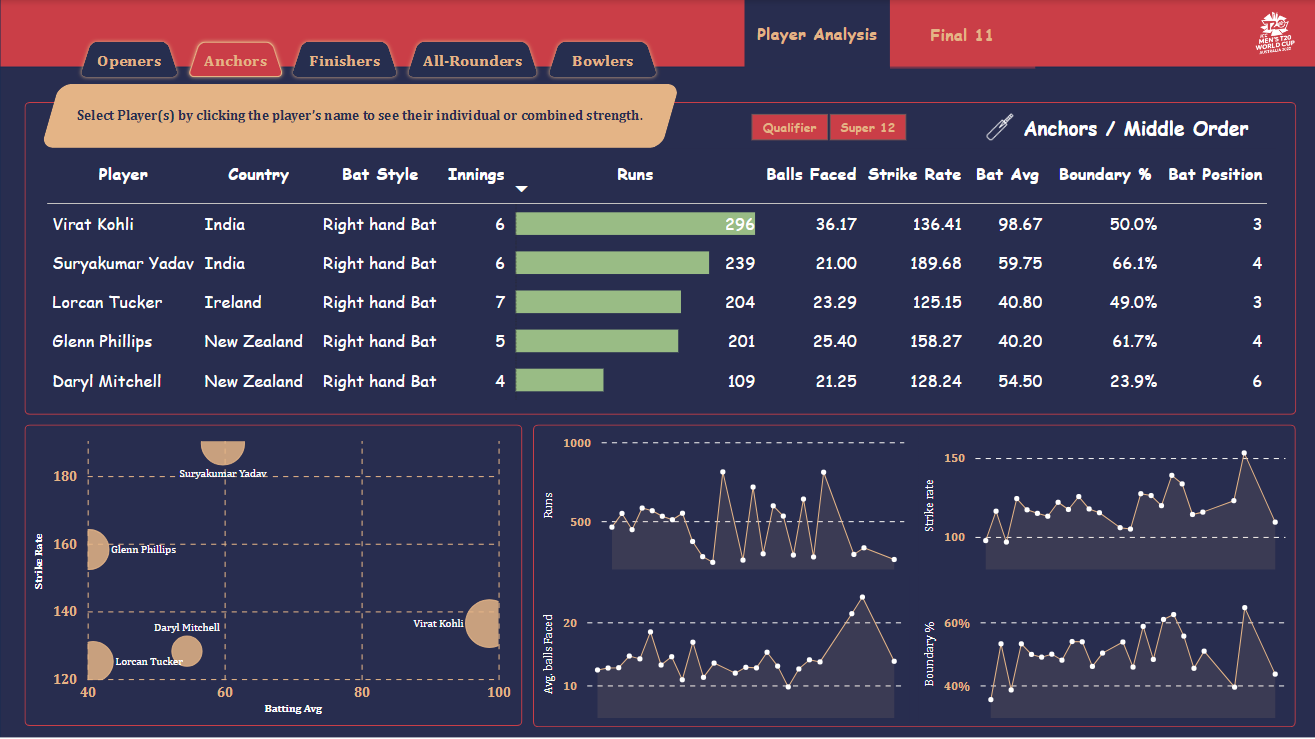The image size is (1315, 739).
Task: Click the cricket bat icon
Action: coord(998,128)
